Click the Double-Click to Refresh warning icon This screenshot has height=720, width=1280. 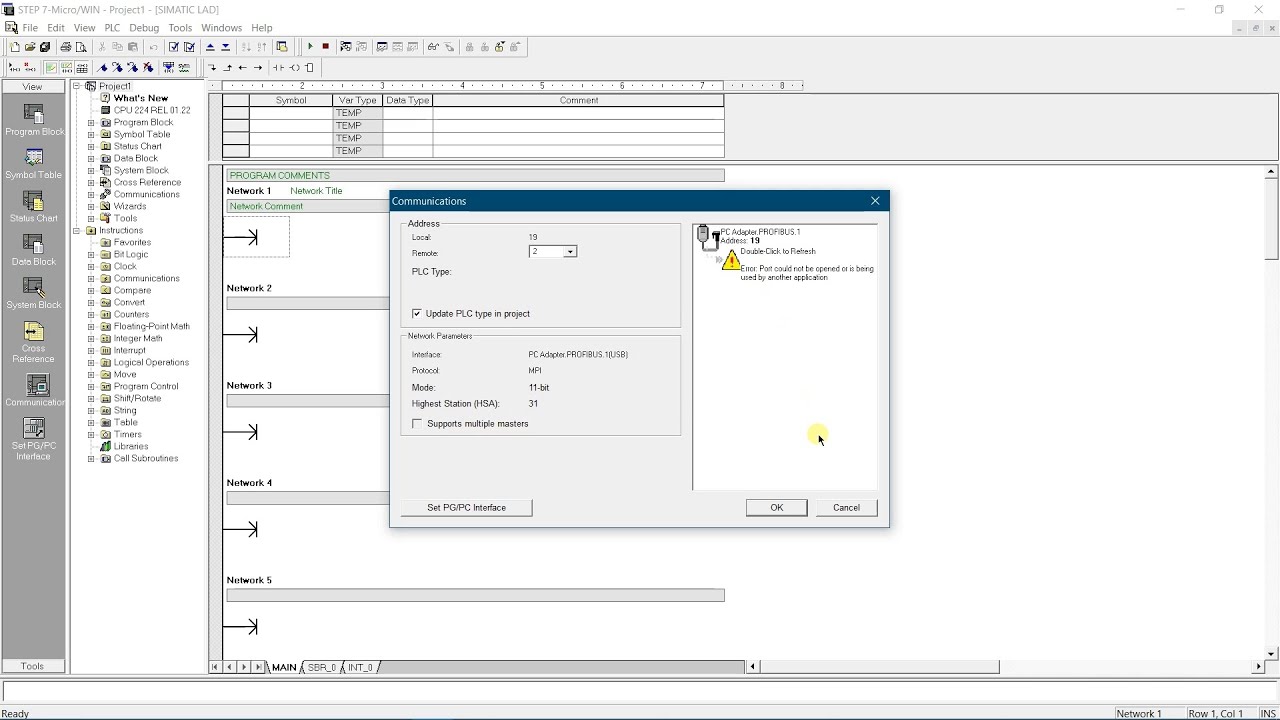[731, 260]
